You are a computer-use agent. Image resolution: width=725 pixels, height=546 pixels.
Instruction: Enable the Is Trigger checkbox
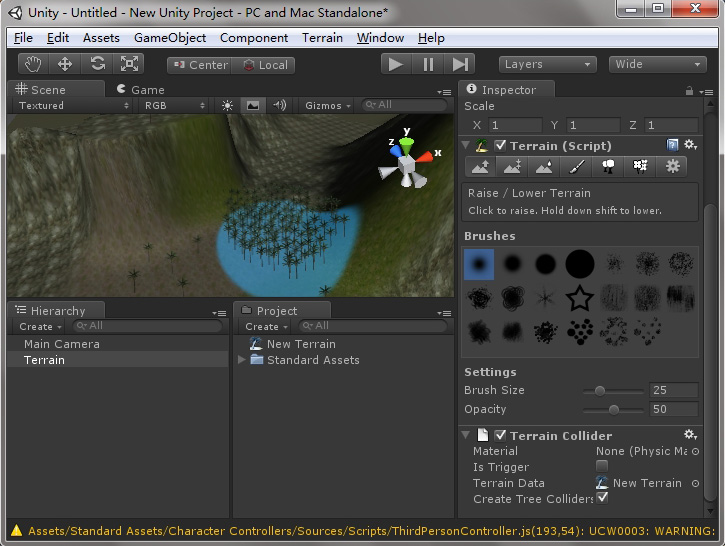coord(602,466)
